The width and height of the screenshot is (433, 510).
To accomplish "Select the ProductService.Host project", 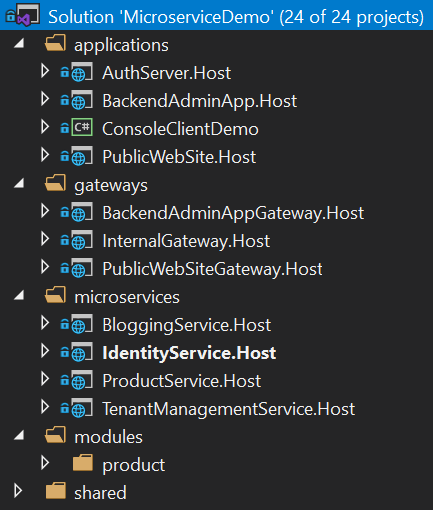I will coord(181,381).
